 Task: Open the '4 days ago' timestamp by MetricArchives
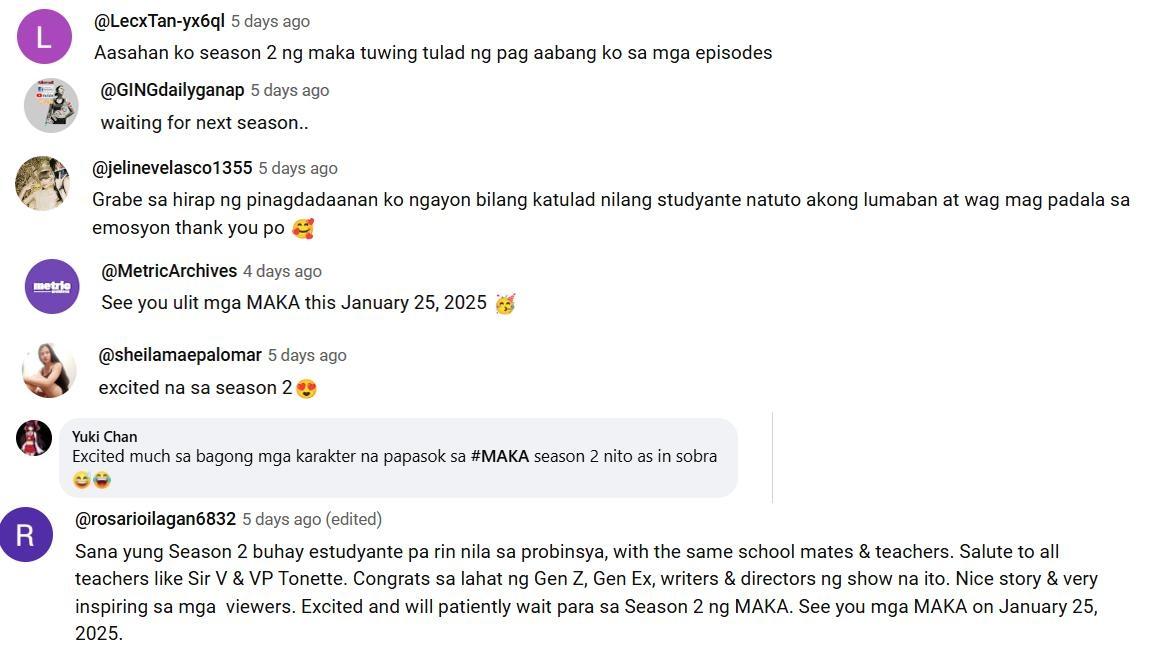(282, 271)
